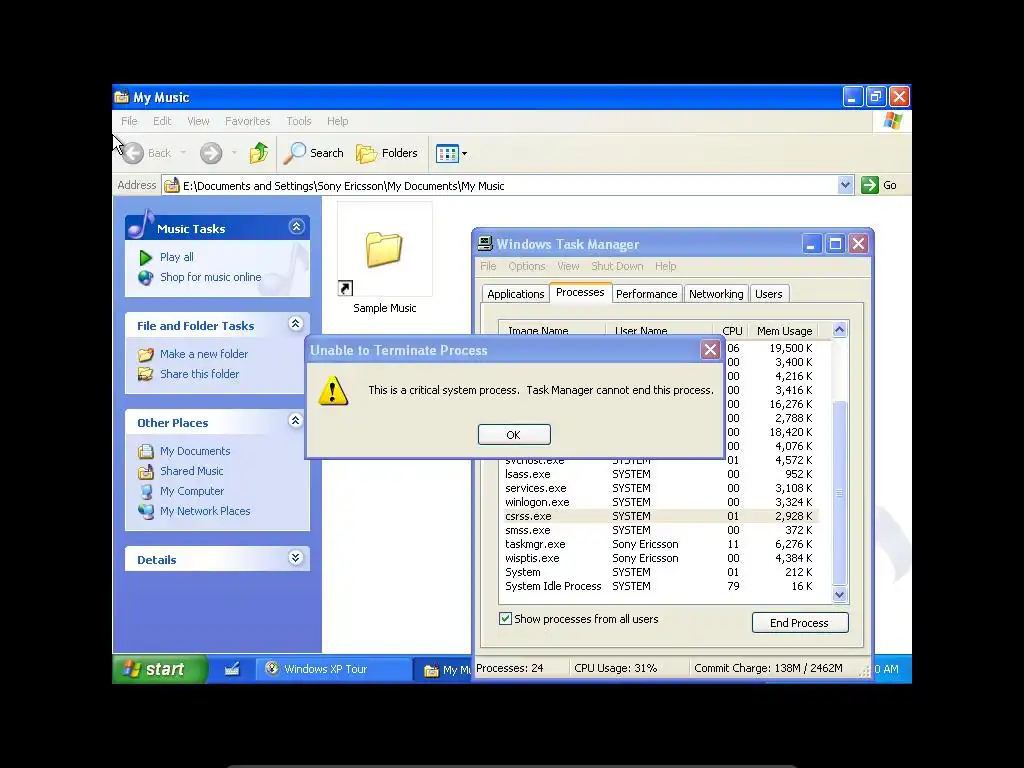Open Task Manager's Shut Down menu
This screenshot has height=768, width=1024.
pyautogui.click(x=617, y=266)
